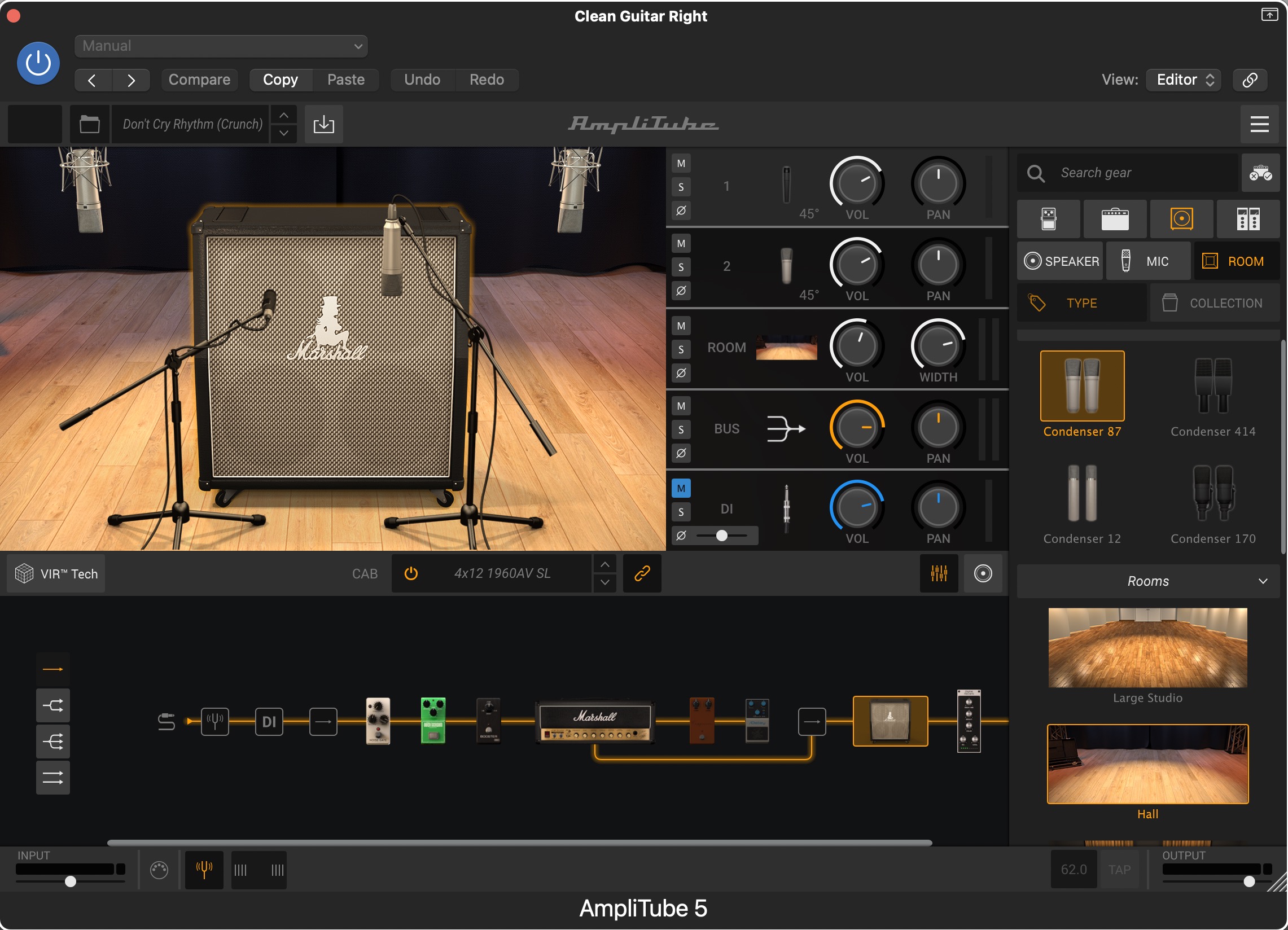Toggle the plugin power bypass button
The height and width of the screenshot is (930, 1288).
[x=38, y=63]
